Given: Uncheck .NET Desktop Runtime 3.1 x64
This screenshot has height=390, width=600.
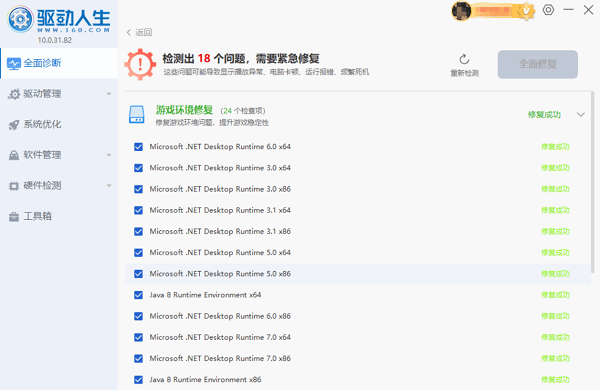Looking at the screenshot, I should [139, 211].
